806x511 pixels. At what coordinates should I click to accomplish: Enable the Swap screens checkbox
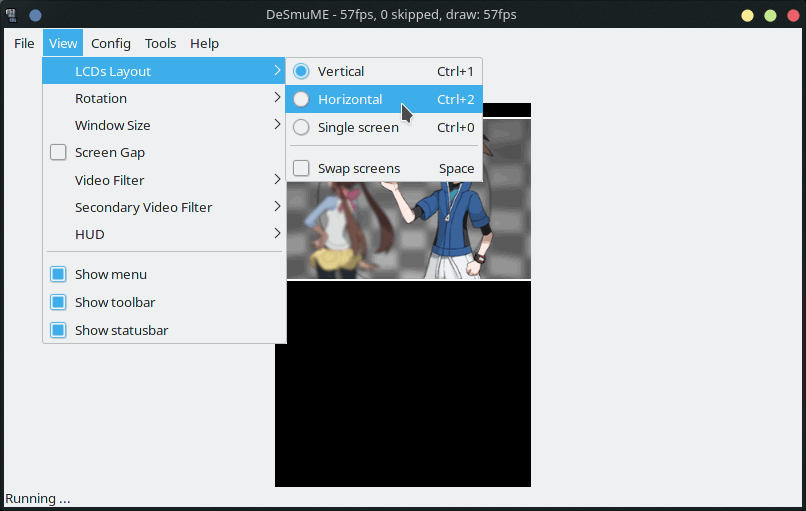(x=301, y=168)
